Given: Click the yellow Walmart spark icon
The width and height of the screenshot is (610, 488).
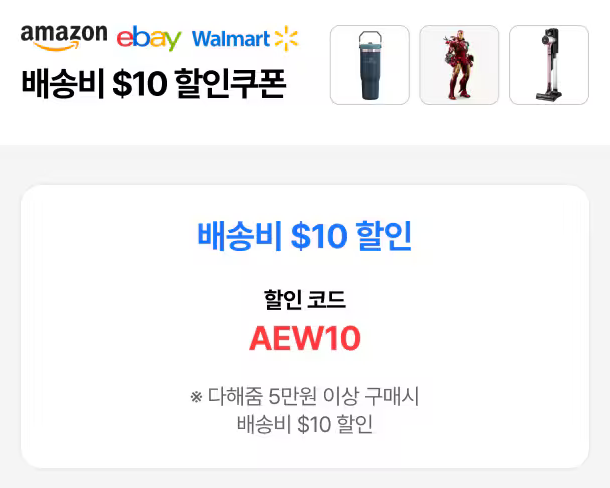Looking at the screenshot, I should click(x=286, y=38).
